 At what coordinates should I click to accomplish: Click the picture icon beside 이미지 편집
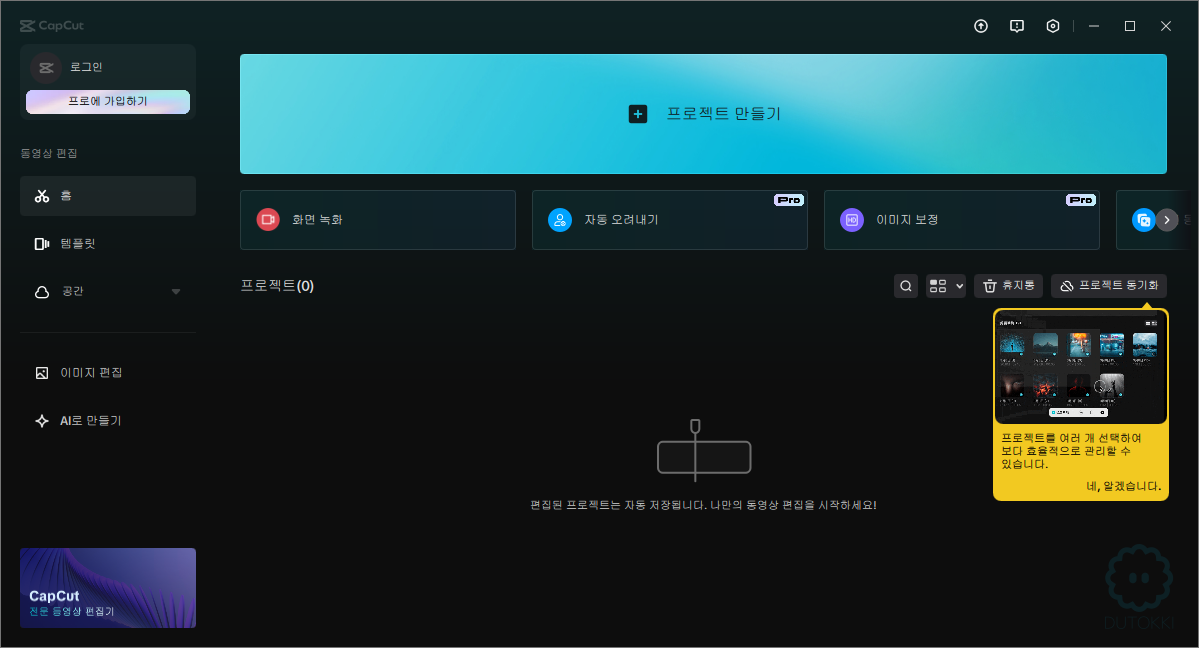[42, 373]
